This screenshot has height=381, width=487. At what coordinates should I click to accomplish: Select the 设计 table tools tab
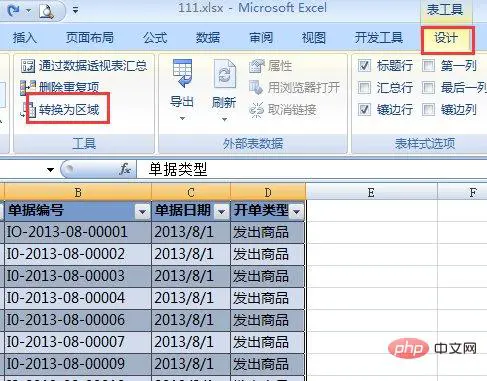point(446,38)
